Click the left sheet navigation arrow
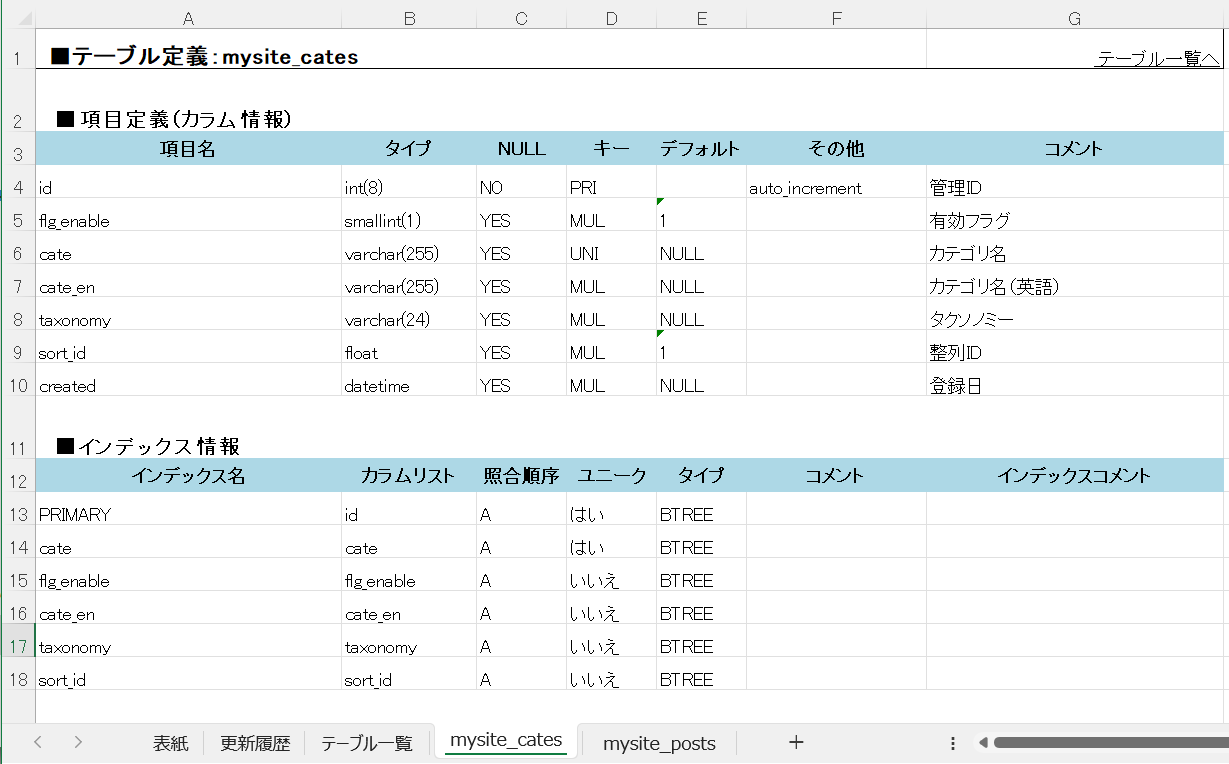 pos(37,742)
